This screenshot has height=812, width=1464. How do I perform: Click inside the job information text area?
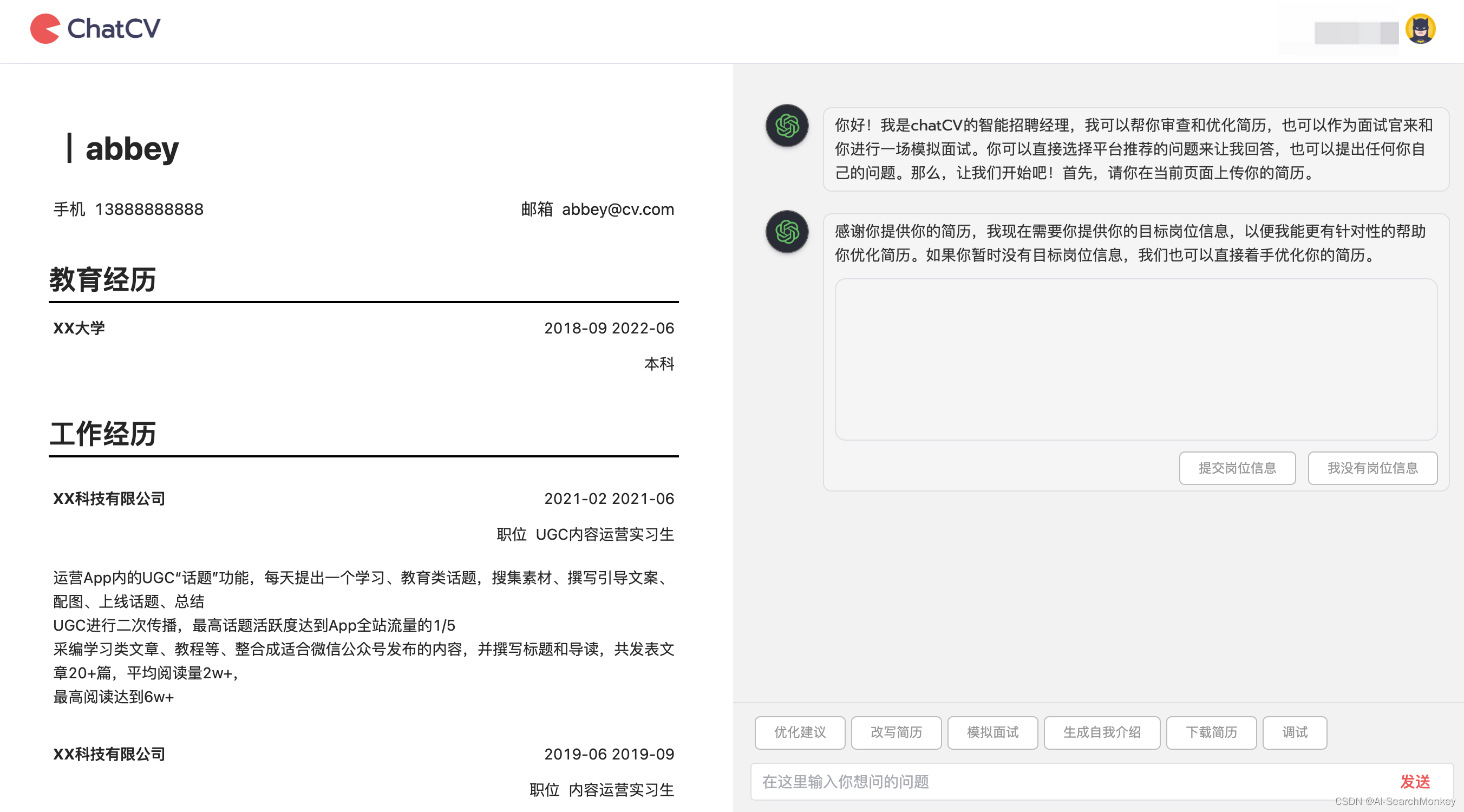tap(1135, 359)
